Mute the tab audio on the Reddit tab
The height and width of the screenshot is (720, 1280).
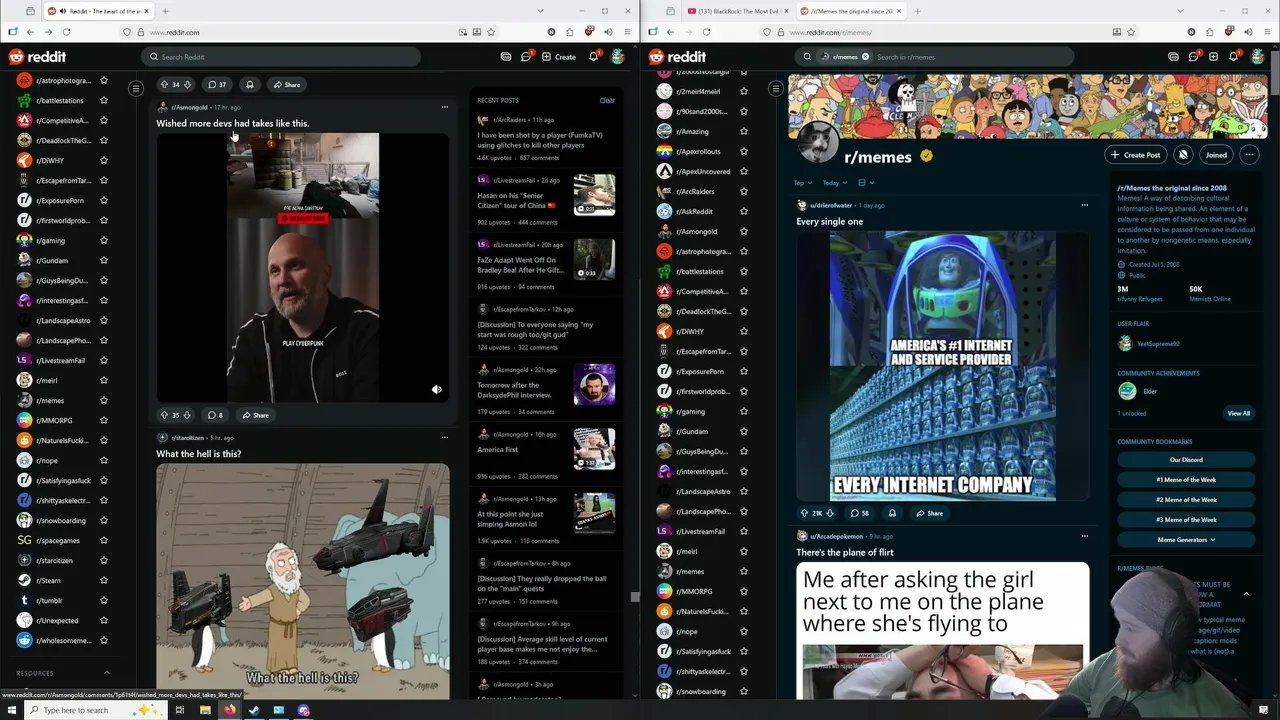coord(64,11)
